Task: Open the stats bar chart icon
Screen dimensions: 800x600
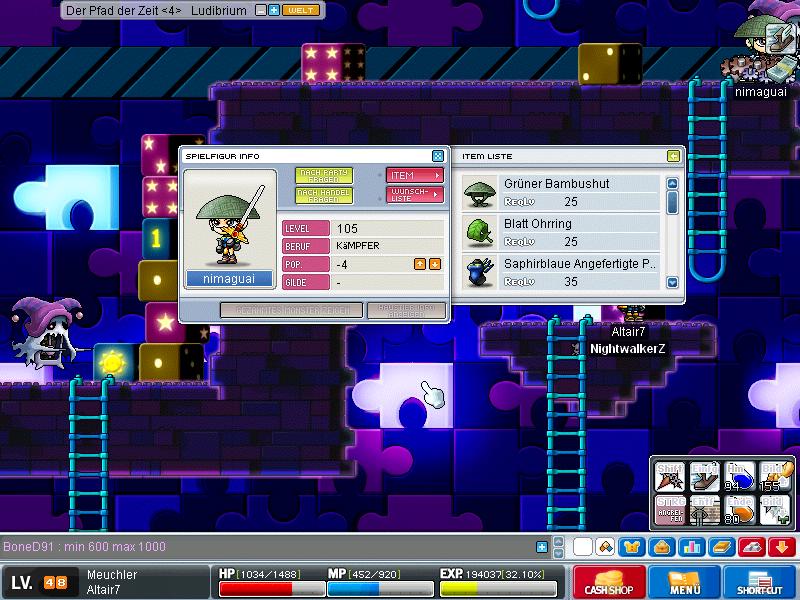Action: pos(692,547)
